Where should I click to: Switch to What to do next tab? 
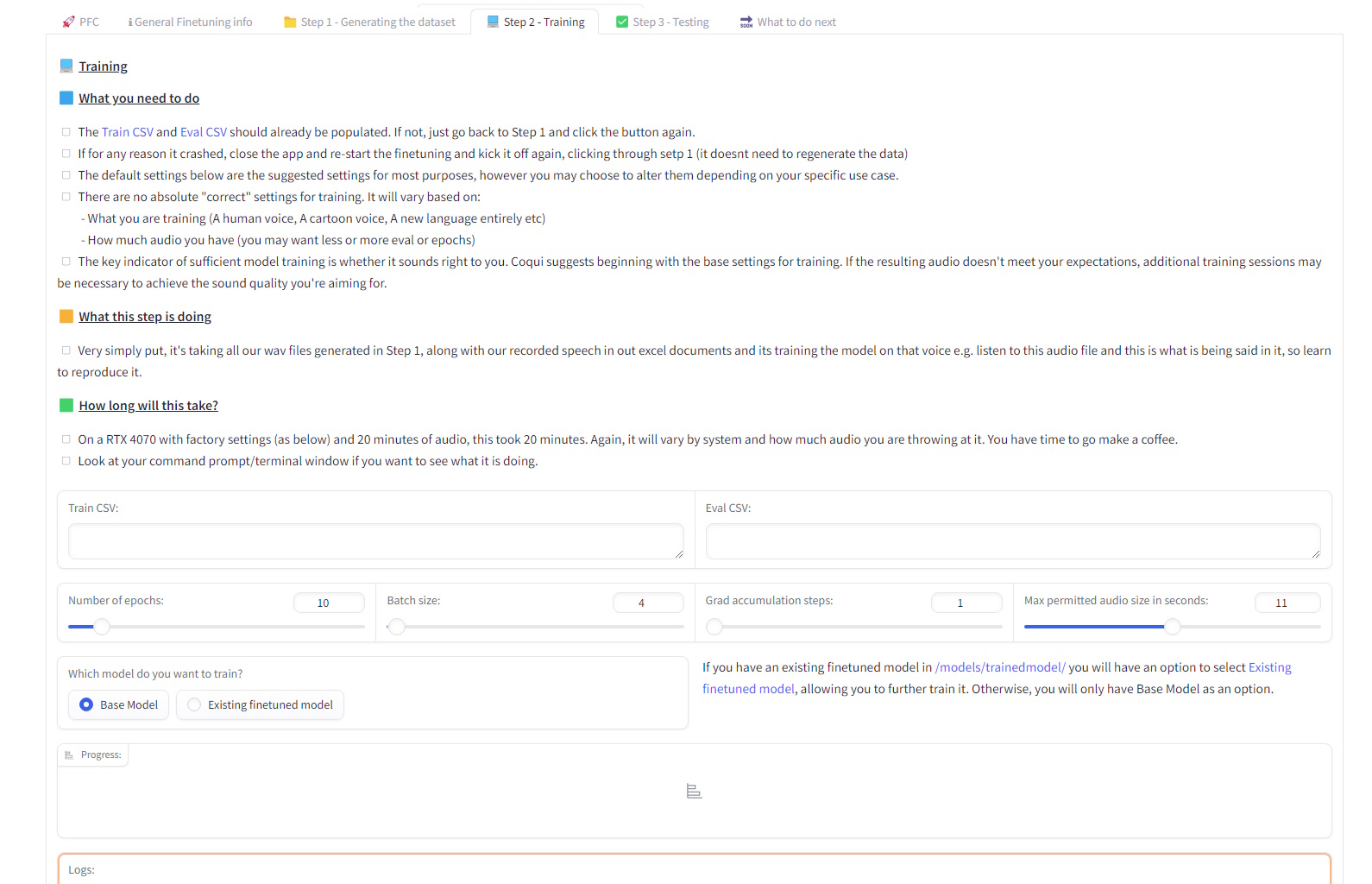coord(788,22)
